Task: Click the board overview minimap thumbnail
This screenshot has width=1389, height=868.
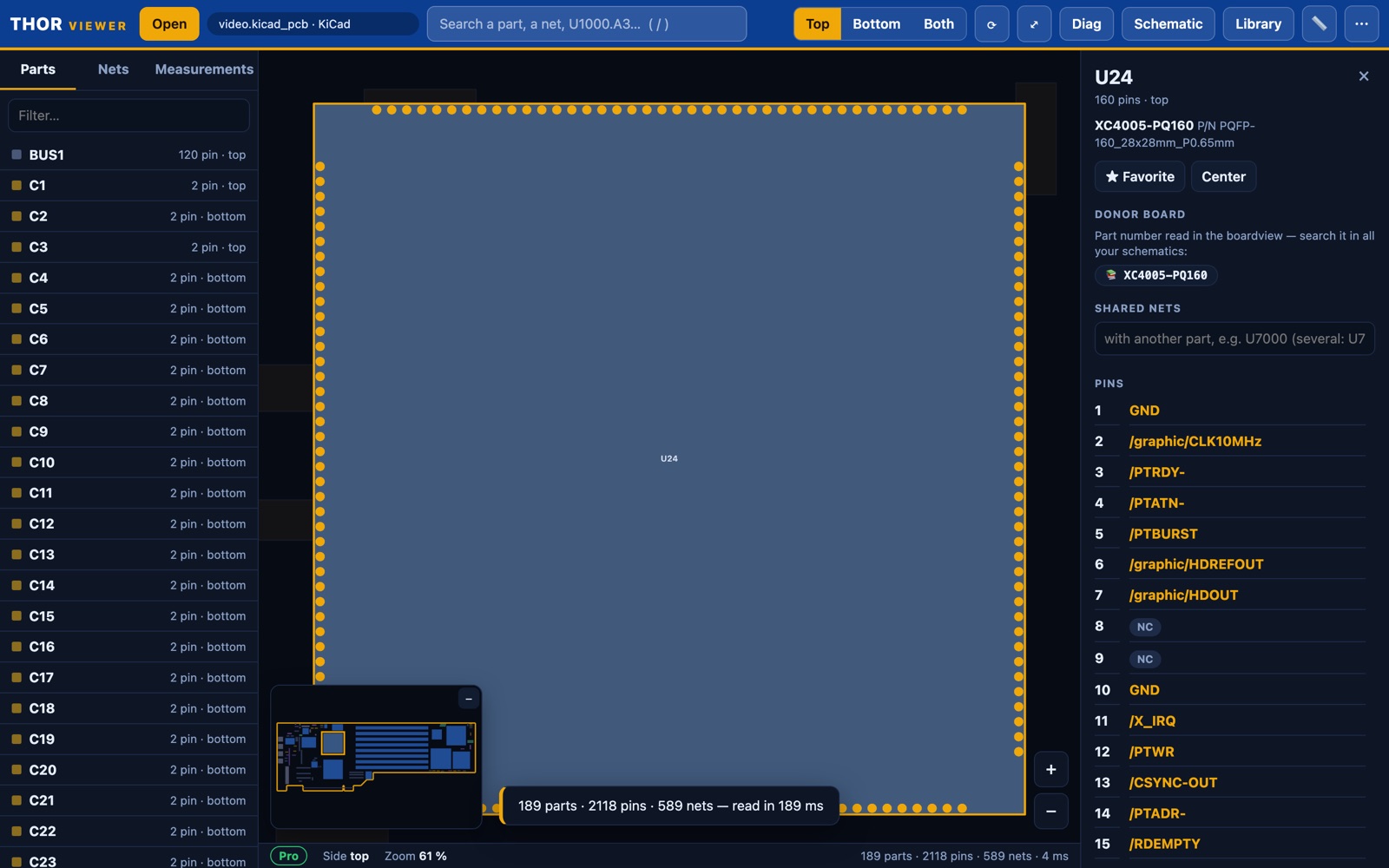Action: (376, 756)
